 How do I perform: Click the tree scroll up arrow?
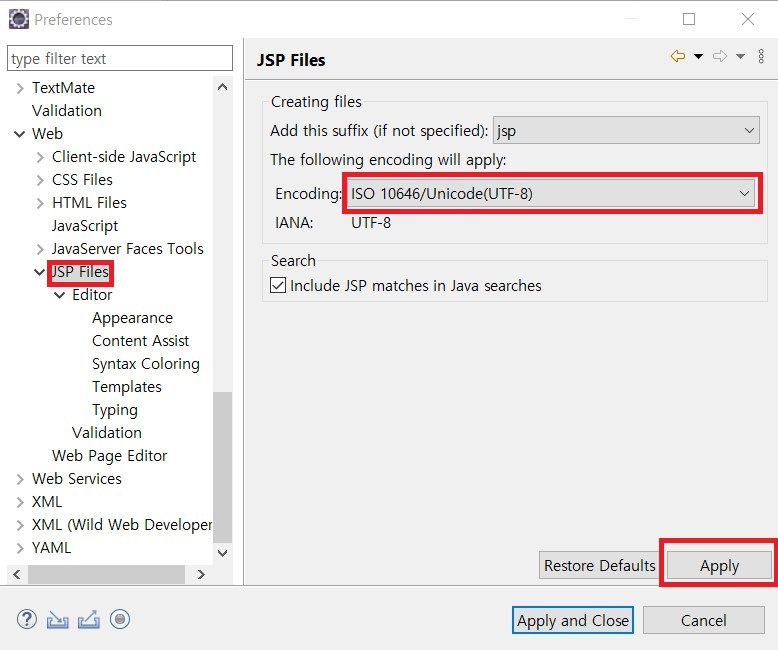pyautogui.click(x=223, y=87)
